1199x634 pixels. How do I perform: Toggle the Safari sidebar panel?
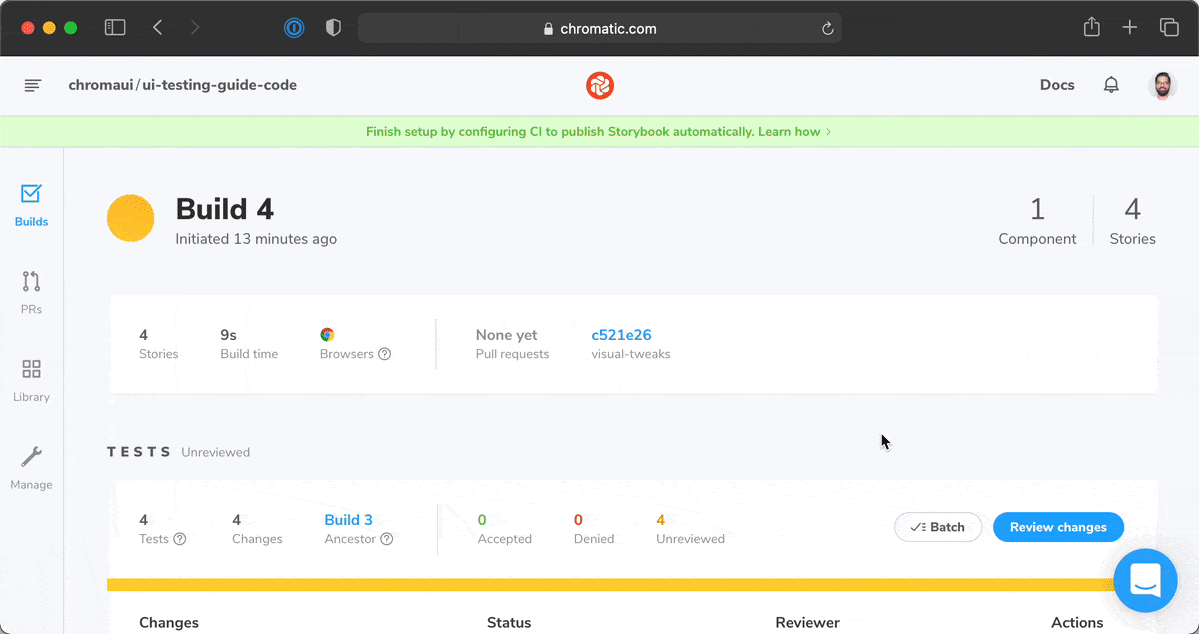pos(115,28)
